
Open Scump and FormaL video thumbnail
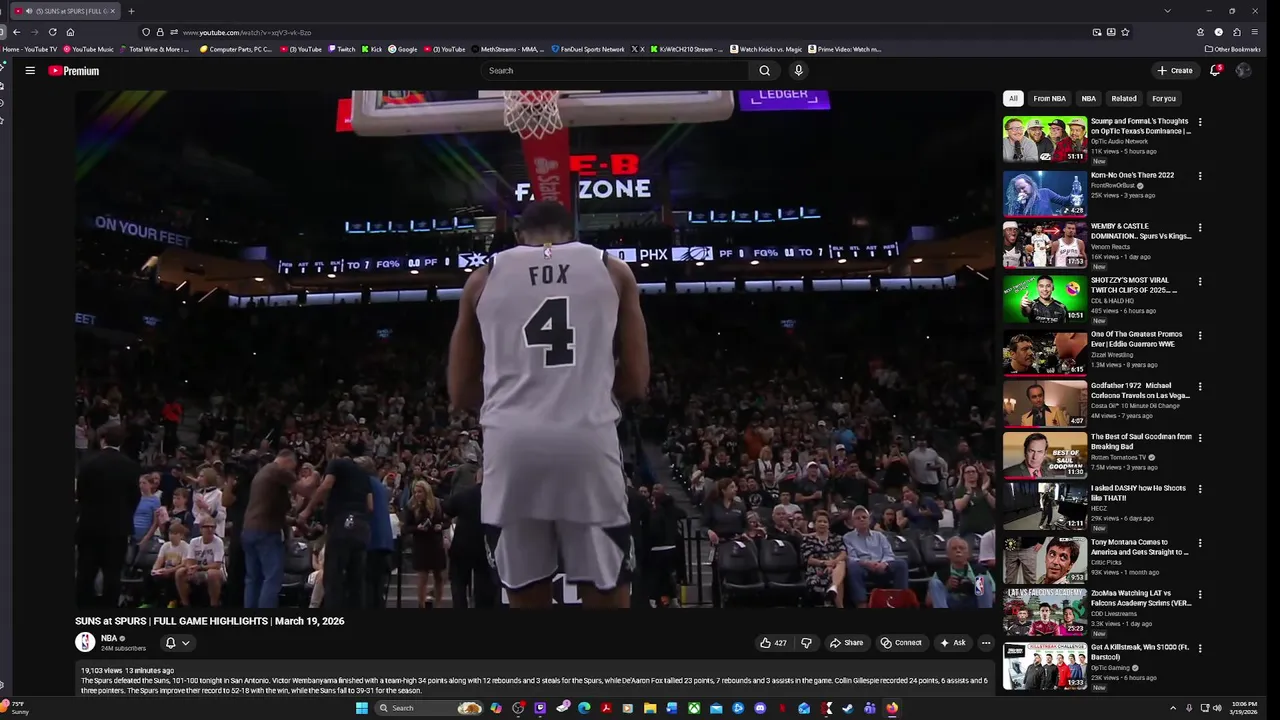(x=1045, y=139)
